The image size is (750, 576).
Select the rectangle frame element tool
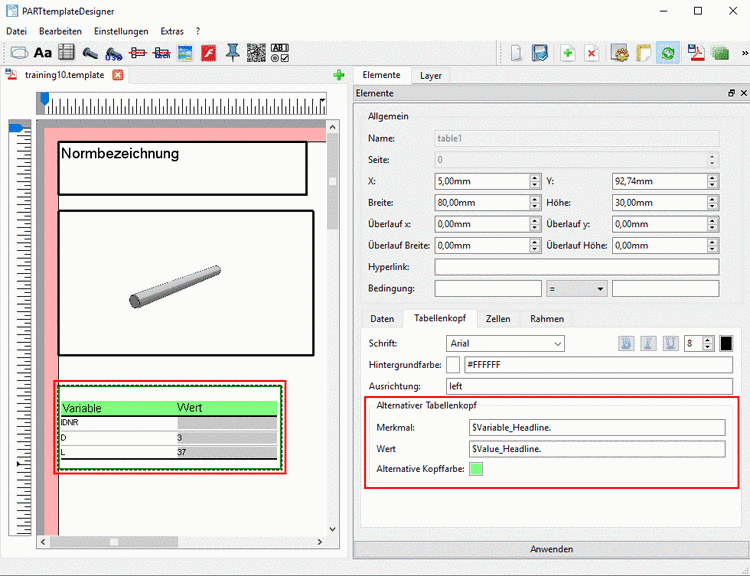point(19,53)
